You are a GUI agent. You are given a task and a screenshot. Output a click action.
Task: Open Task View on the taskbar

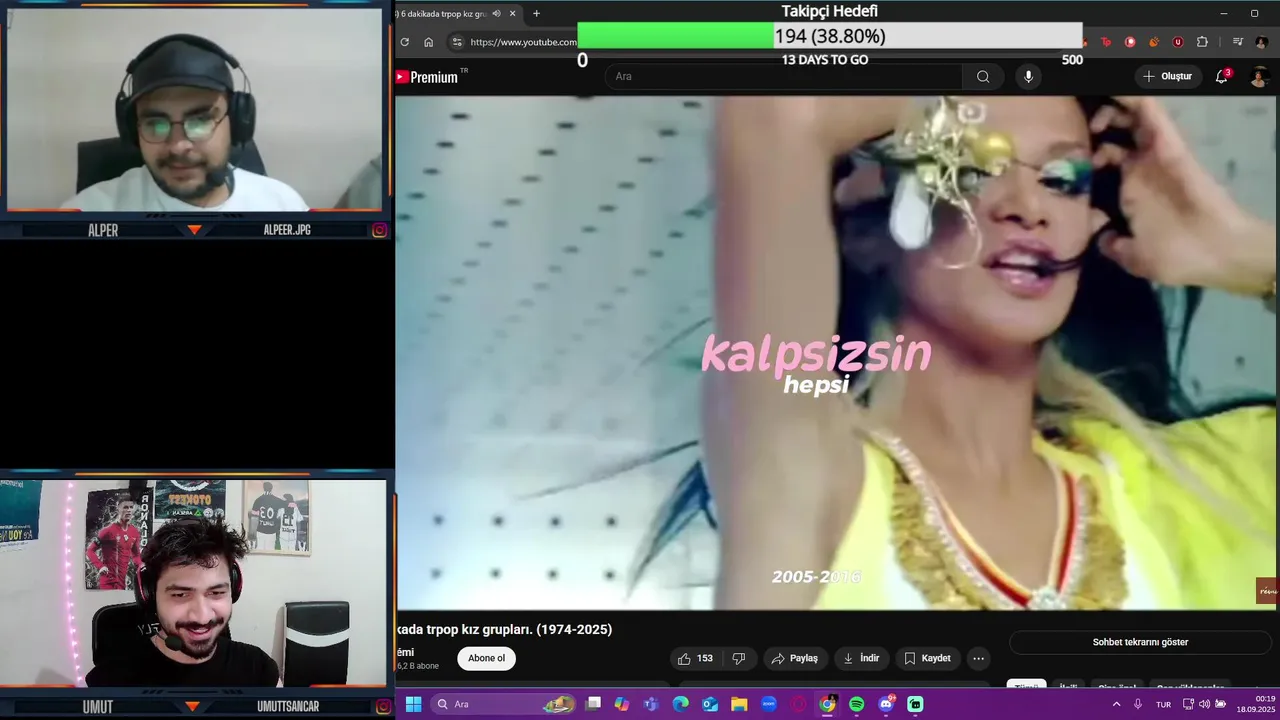pos(593,704)
